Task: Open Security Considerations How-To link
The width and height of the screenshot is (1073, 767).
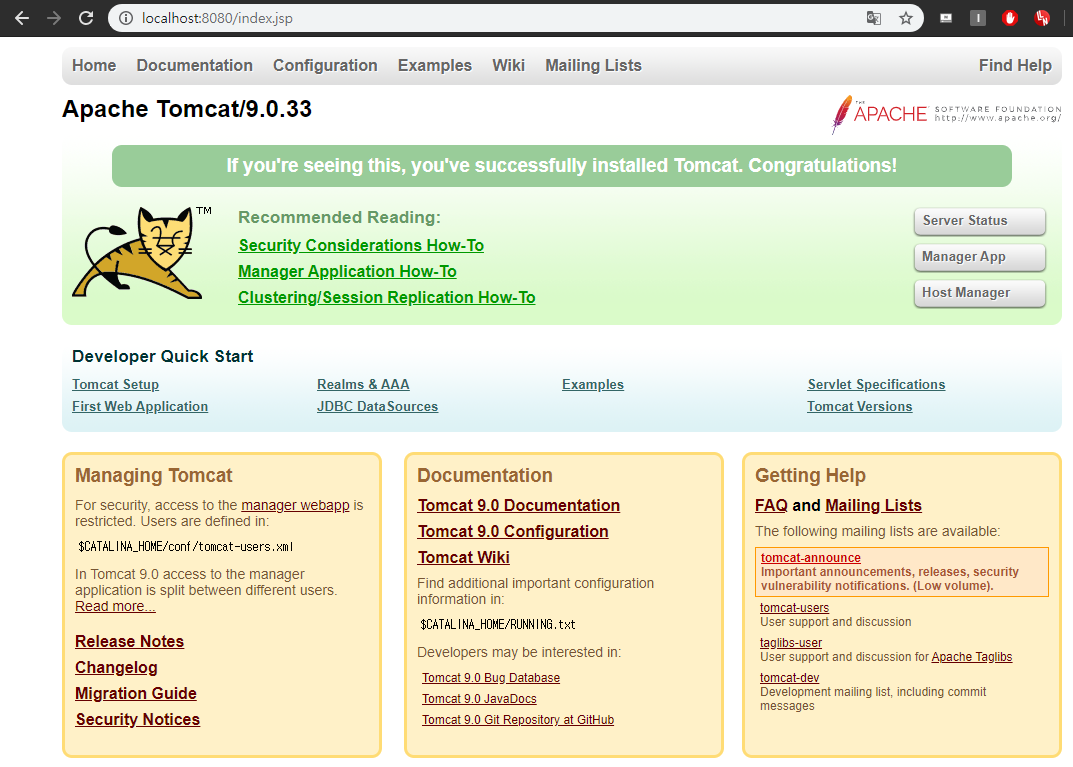Action: pyautogui.click(x=361, y=246)
